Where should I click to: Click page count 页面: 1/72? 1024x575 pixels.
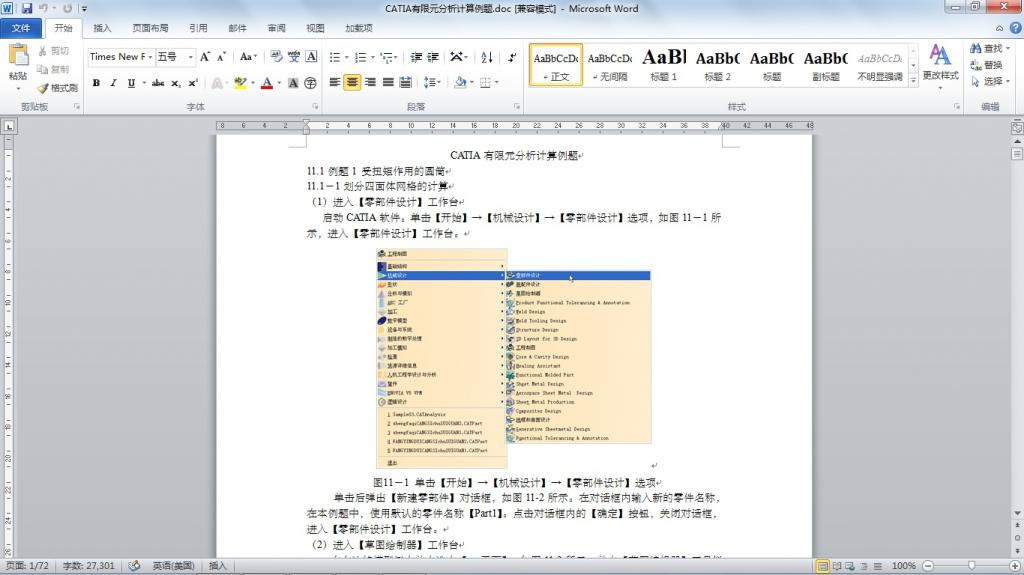pos(27,566)
